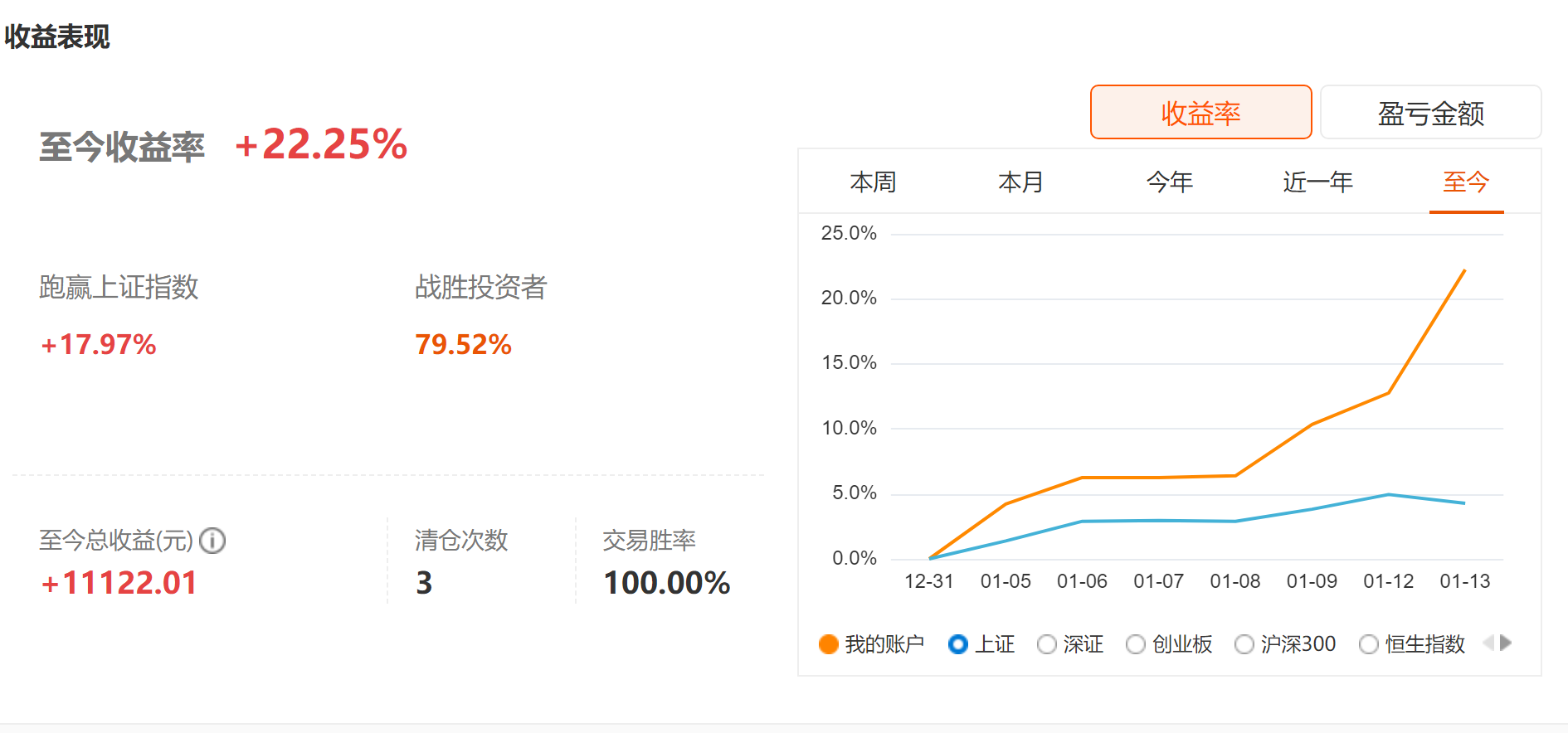Pick the 恒生指数 radio button
The width and height of the screenshot is (1568, 733).
pos(1369,644)
